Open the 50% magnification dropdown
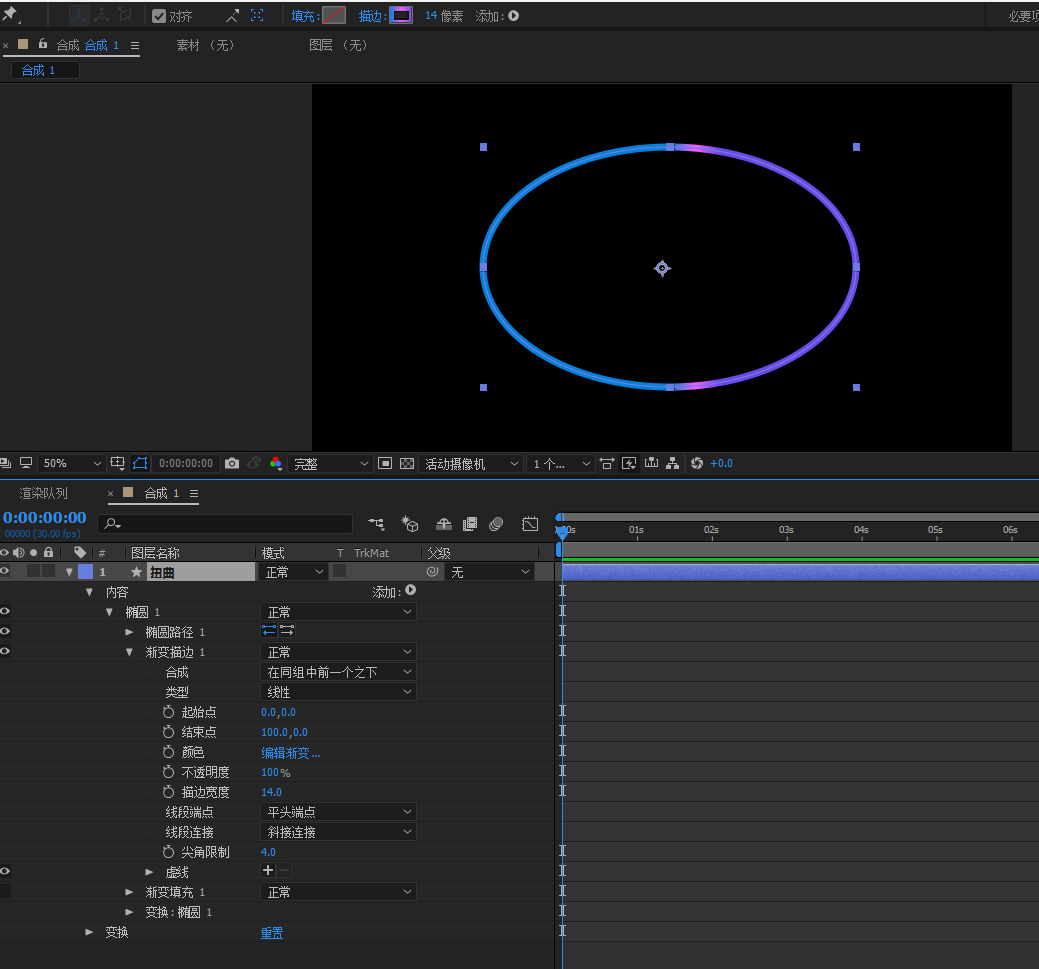Viewport: 1039px width, 969px height. coord(71,463)
